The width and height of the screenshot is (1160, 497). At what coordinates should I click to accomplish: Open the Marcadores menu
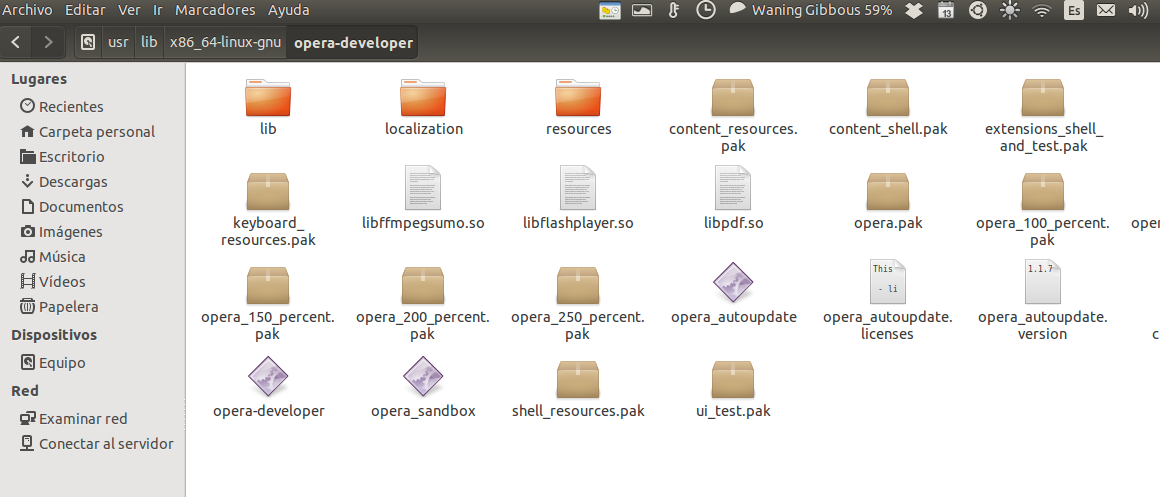click(215, 10)
